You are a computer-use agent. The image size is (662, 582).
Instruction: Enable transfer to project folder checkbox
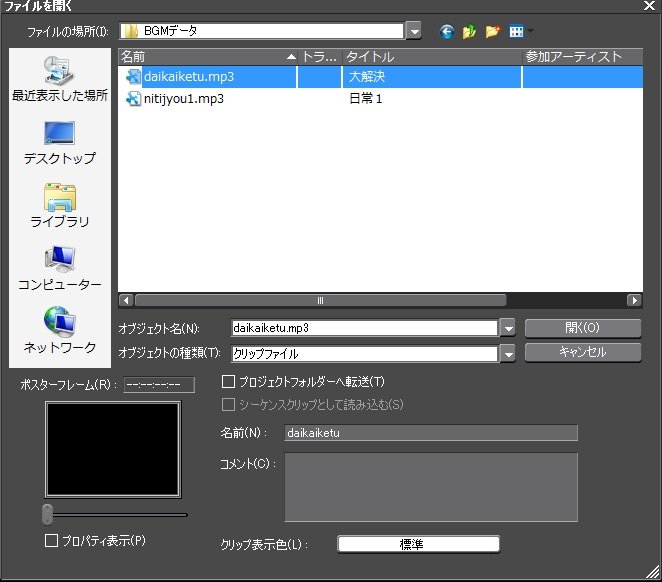point(229,381)
